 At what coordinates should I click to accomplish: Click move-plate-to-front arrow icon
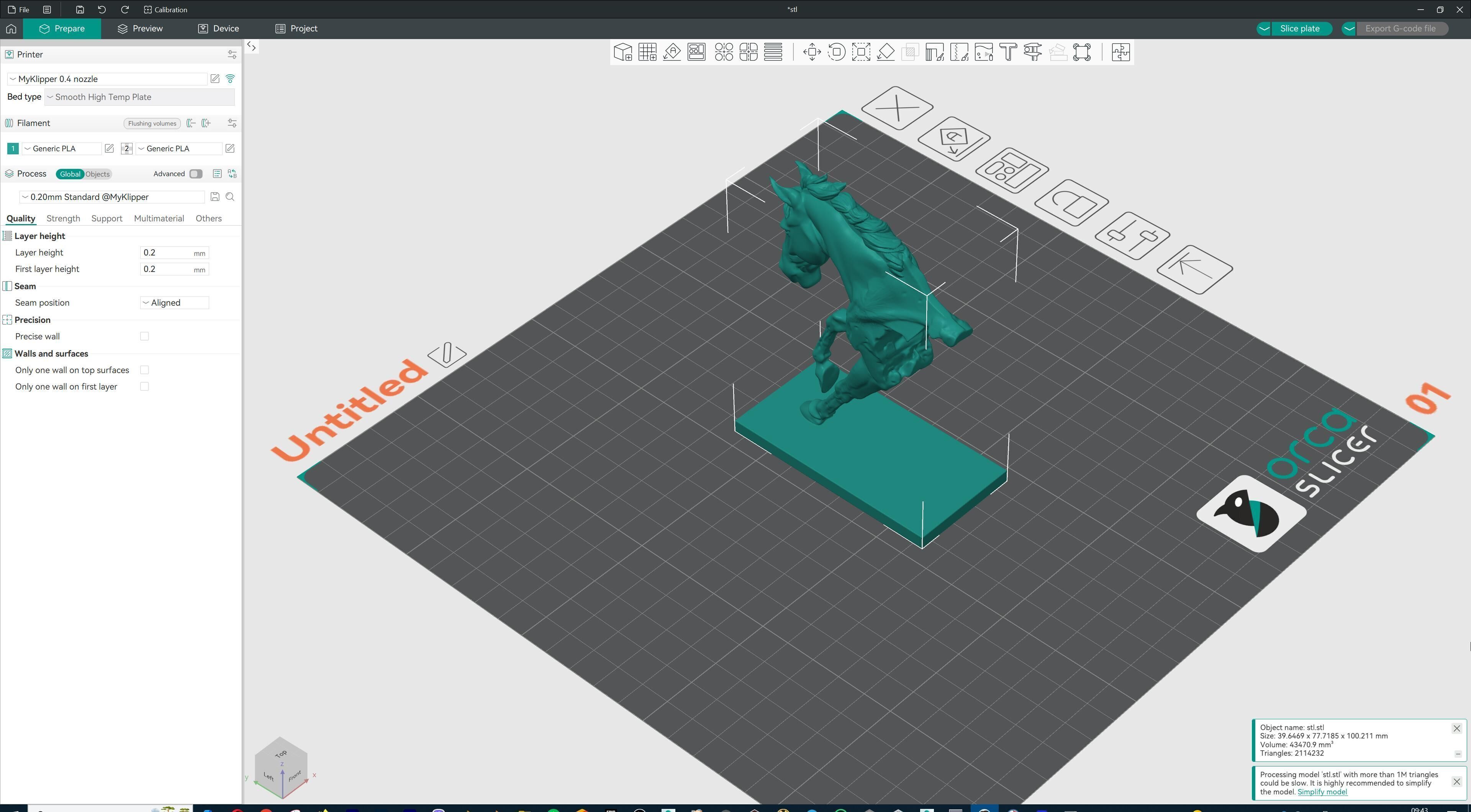coord(1195,269)
